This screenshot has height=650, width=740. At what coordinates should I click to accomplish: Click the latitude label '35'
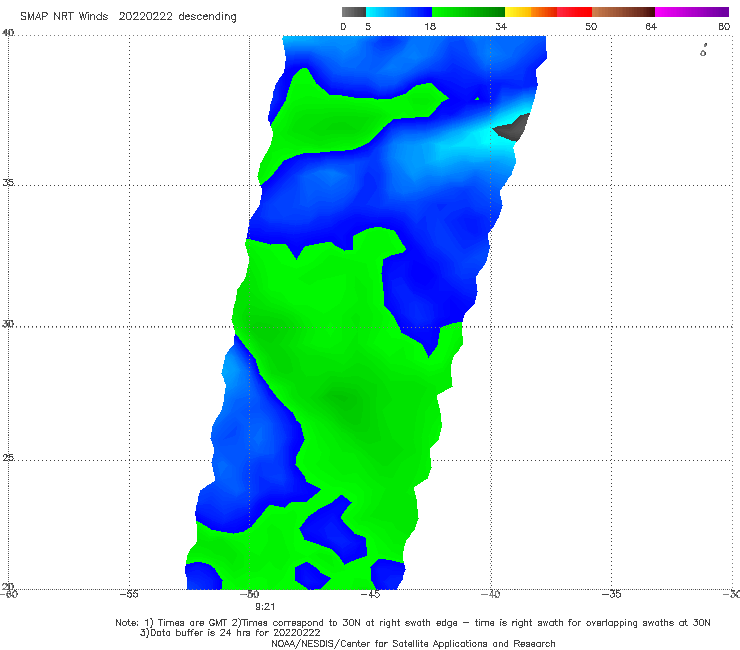pyautogui.click(x=8, y=182)
